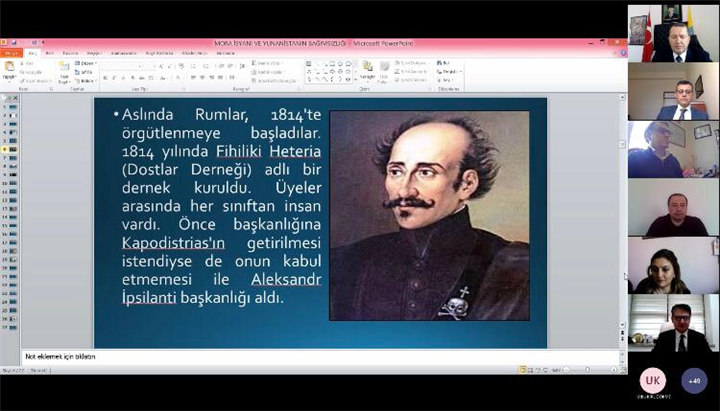Click the zoom out minus button

tap(566, 370)
